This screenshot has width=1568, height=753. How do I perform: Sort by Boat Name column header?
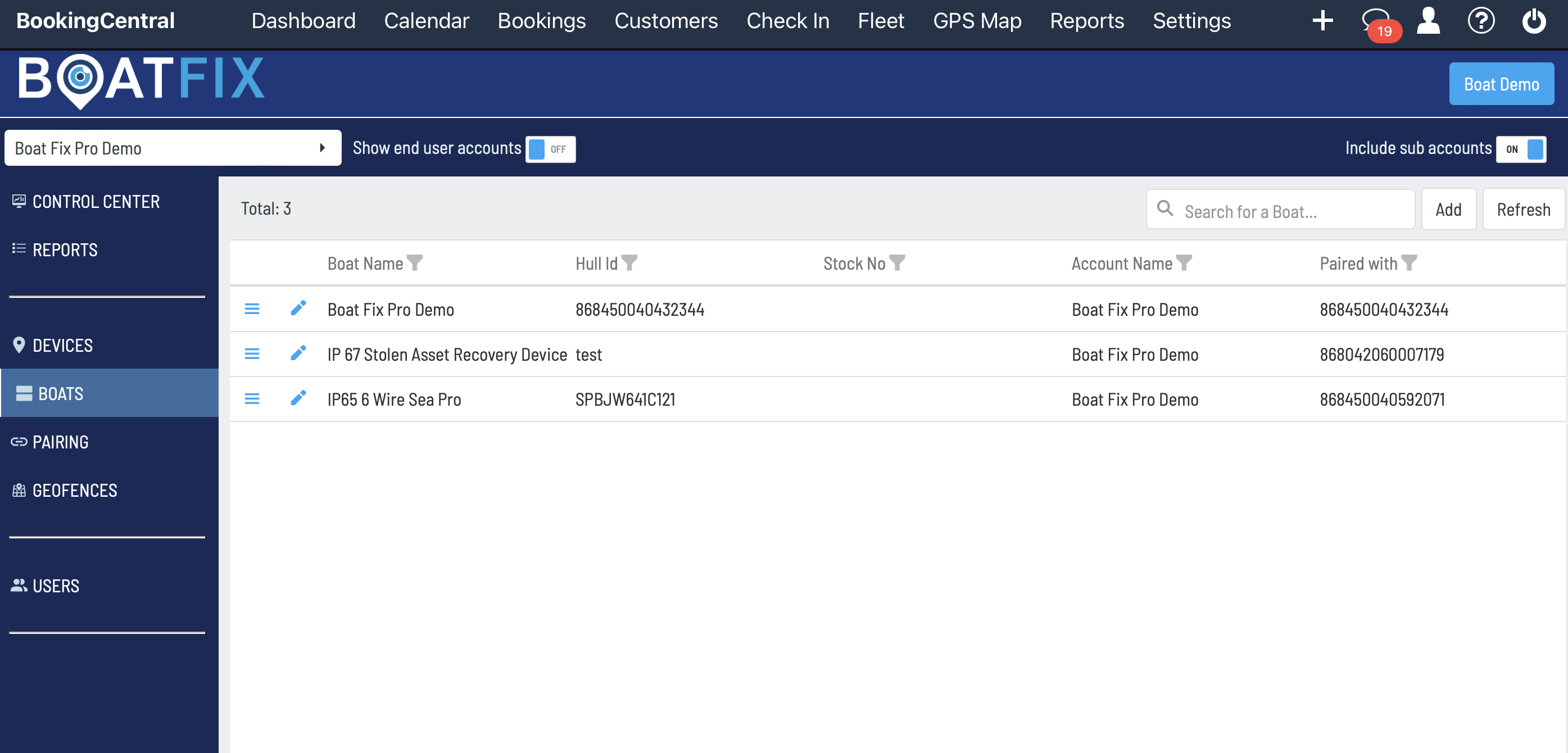click(x=365, y=264)
